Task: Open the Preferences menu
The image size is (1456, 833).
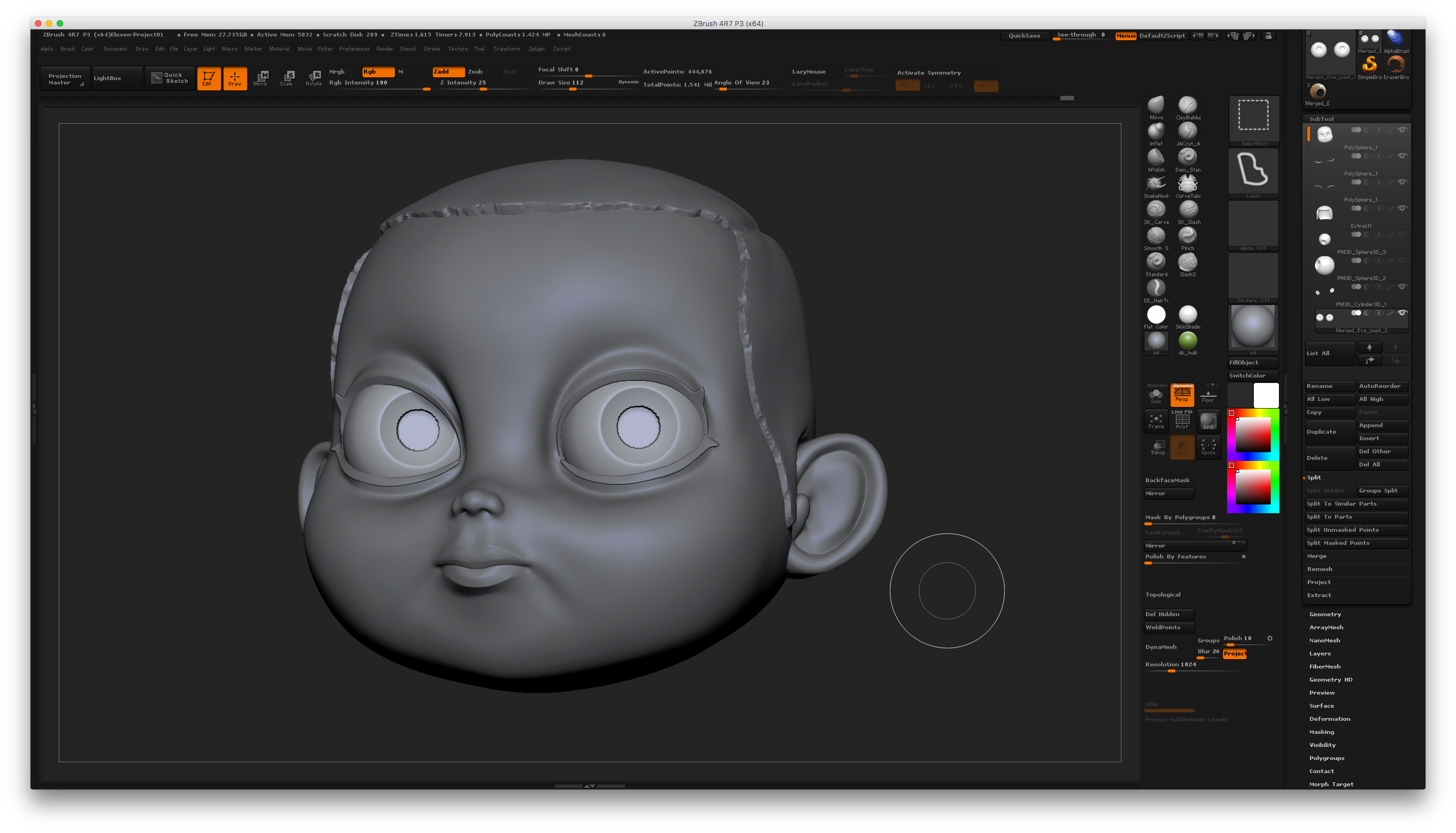Action: tap(354, 49)
